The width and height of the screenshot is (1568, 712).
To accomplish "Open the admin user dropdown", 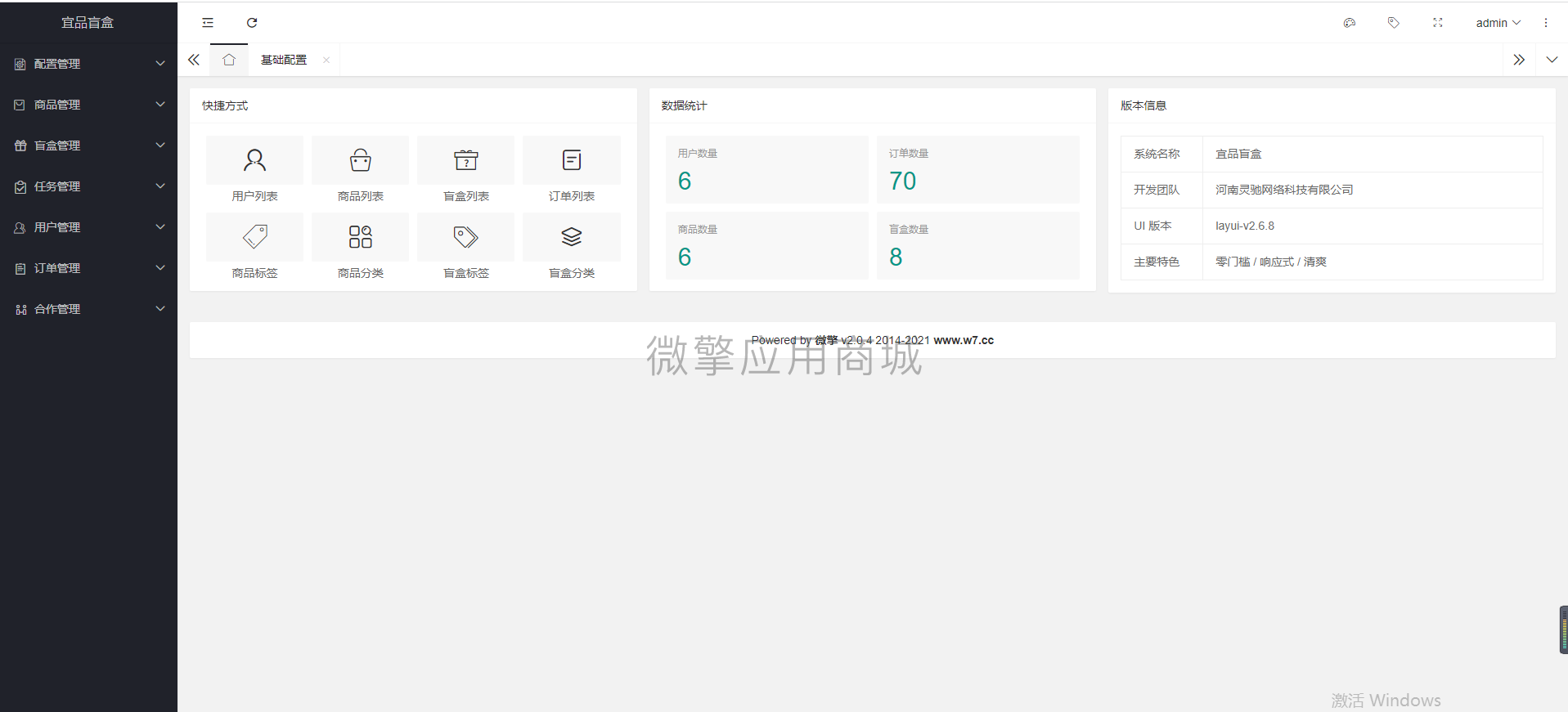I will click(1498, 23).
